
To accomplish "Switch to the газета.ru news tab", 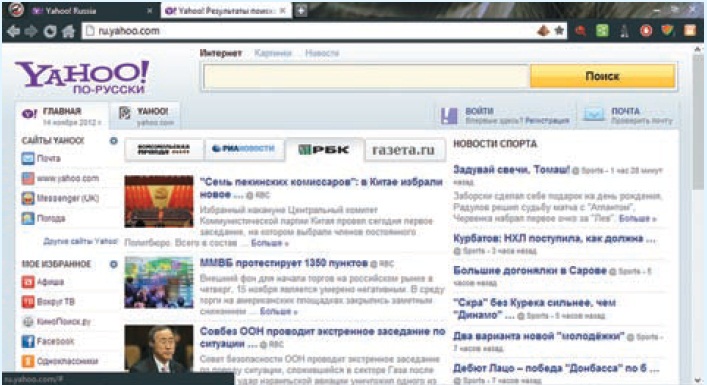I will 404,150.
